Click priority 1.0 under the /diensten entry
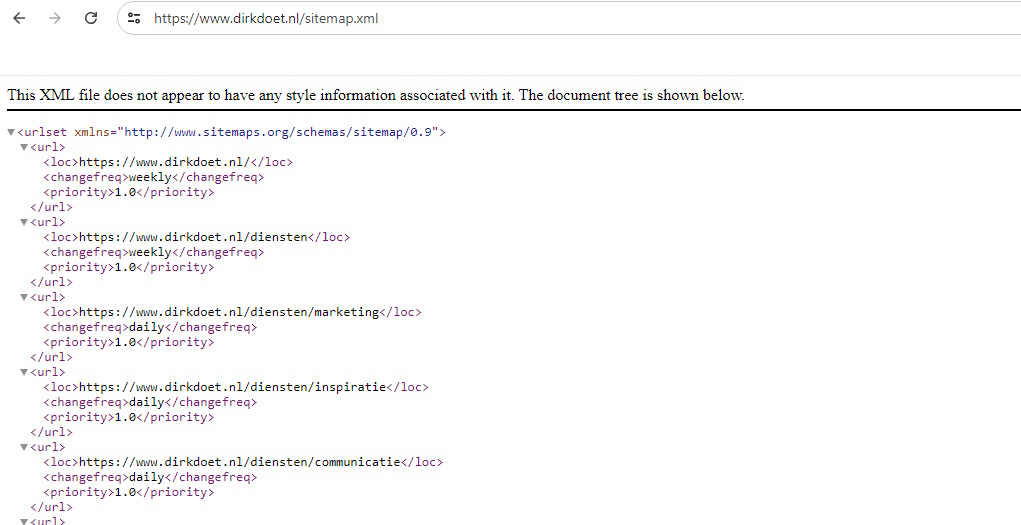This screenshot has height=525, width=1021. [x=125, y=267]
